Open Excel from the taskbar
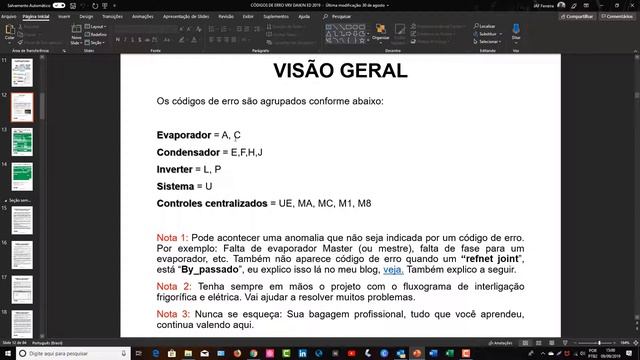 point(449,353)
